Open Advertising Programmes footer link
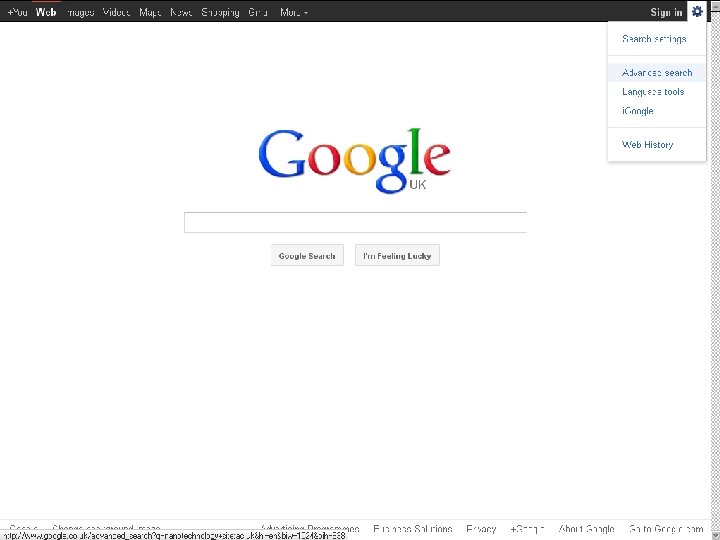Image resolution: width=720 pixels, height=540 pixels. [x=310, y=529]
